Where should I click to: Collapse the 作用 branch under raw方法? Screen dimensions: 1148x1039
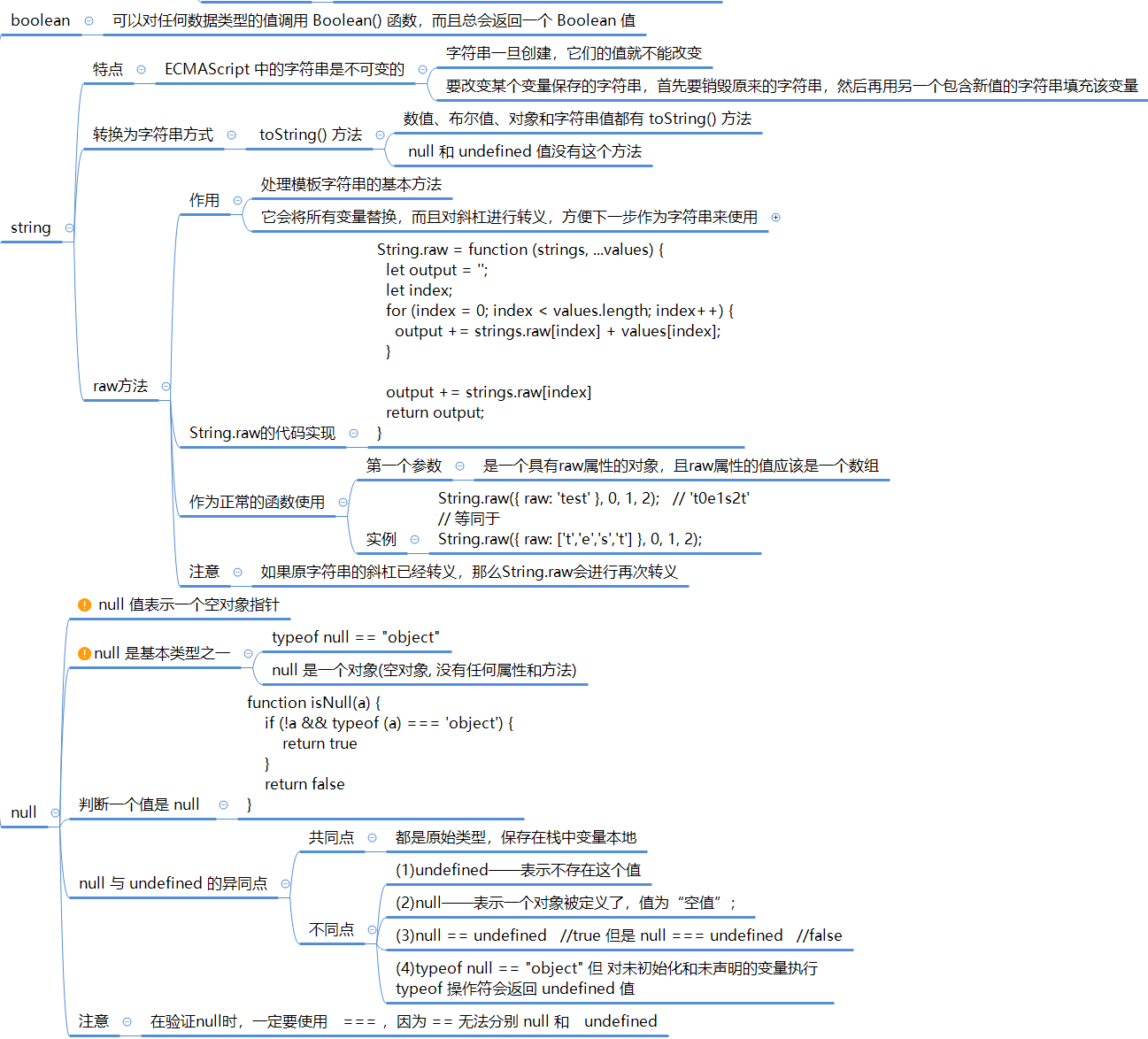(x=237, y=201)
